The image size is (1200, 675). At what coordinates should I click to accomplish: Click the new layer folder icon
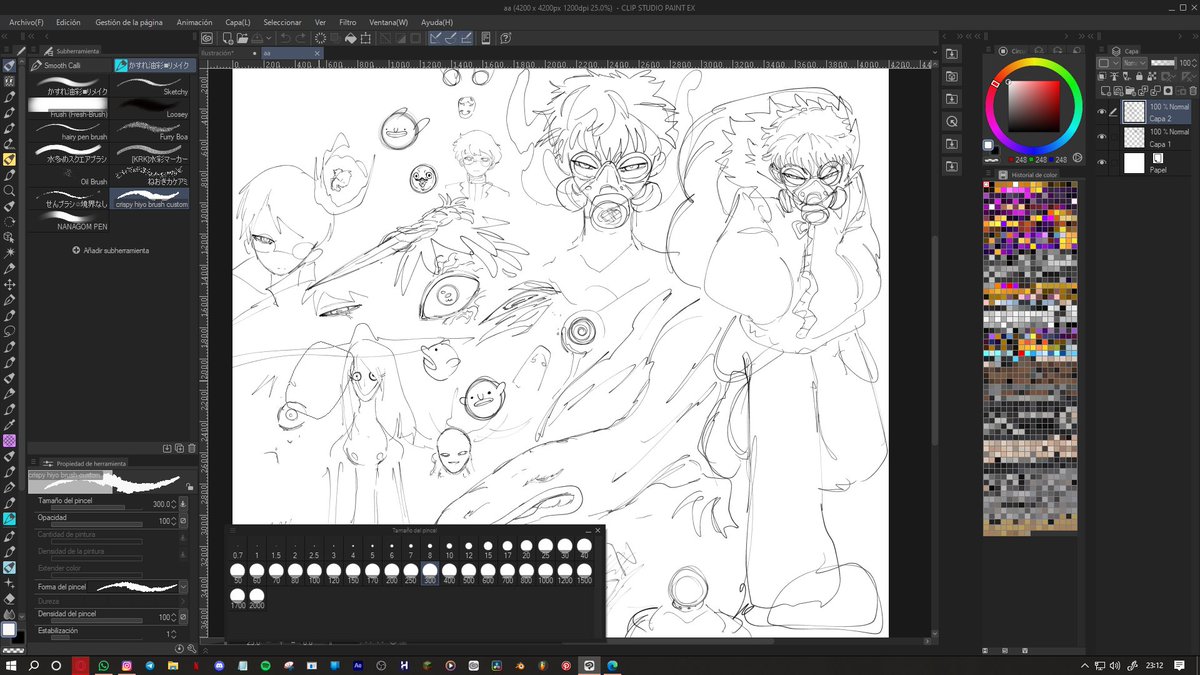click(1130, 91)
